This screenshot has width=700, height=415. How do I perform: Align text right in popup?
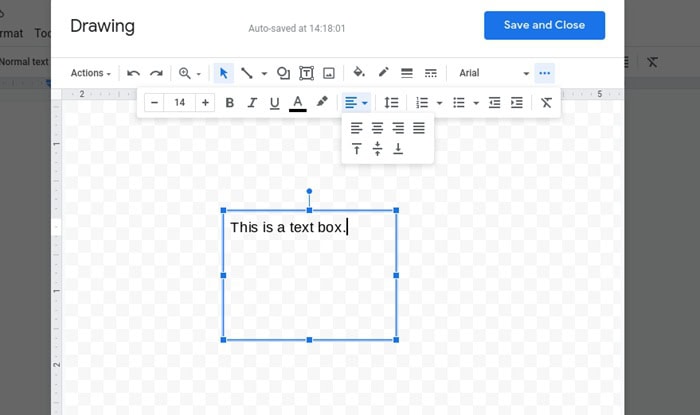398,129
